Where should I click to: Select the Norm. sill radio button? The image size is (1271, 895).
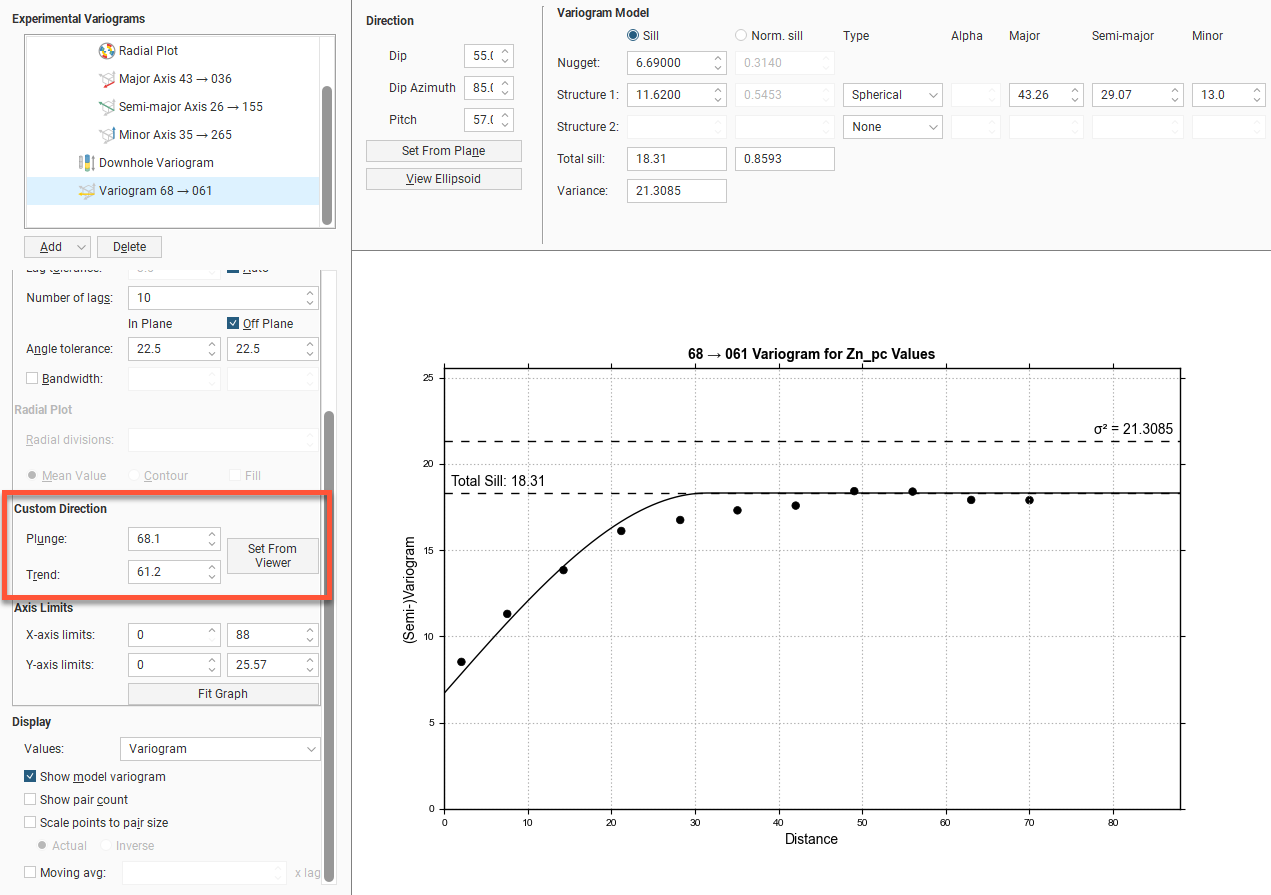coord(741,36)
